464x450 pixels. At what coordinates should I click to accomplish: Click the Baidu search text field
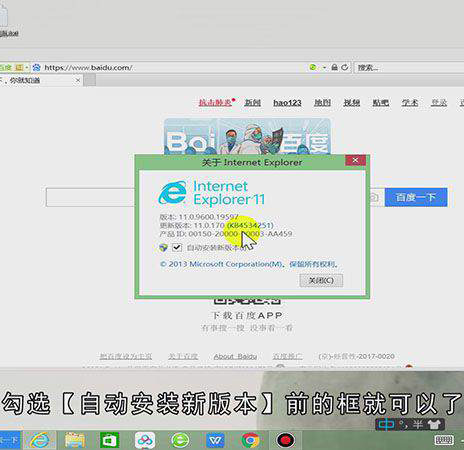pyautogui.click(x=91, y=197)
